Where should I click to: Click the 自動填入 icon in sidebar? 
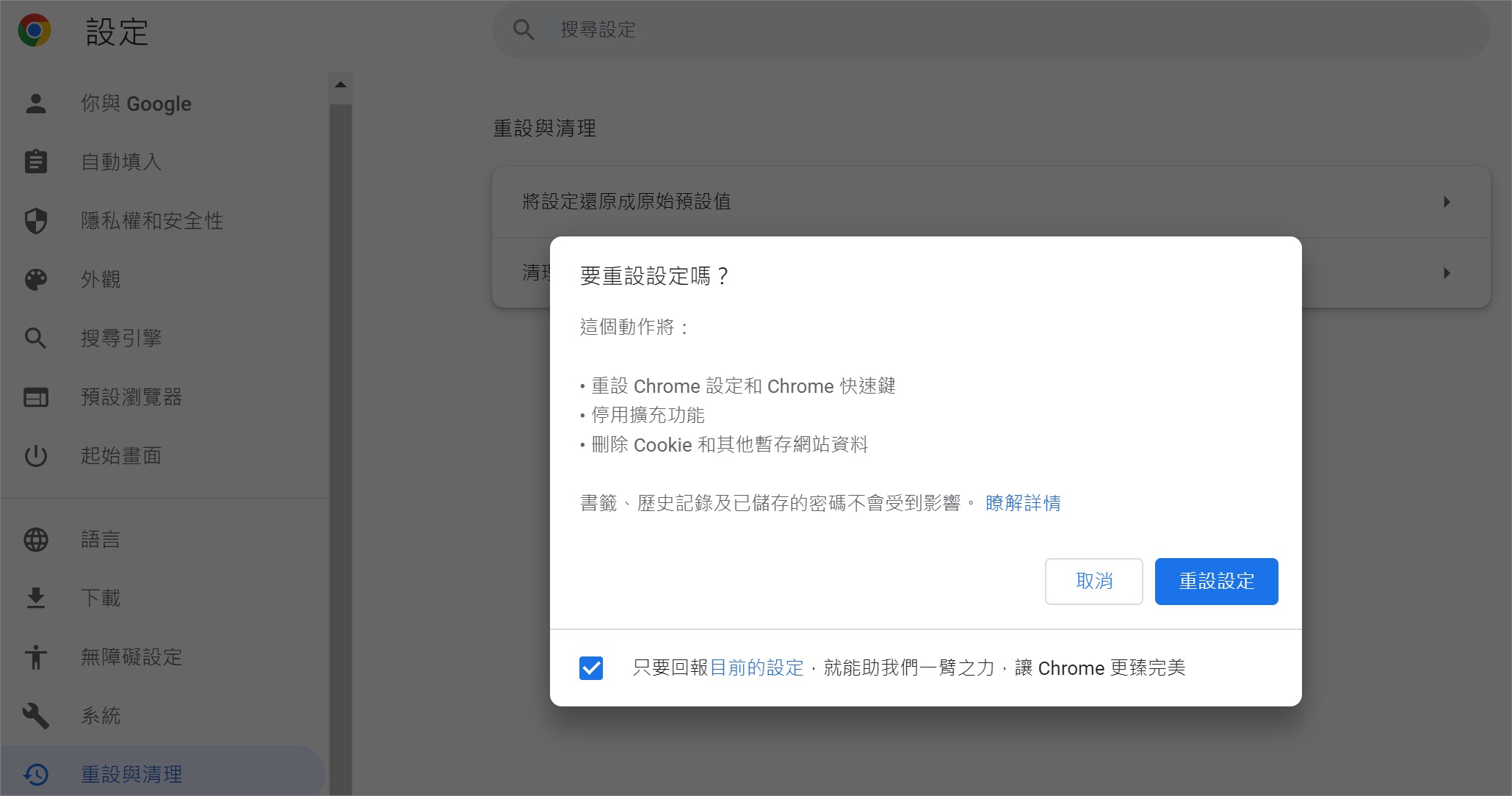coord(35,162)
